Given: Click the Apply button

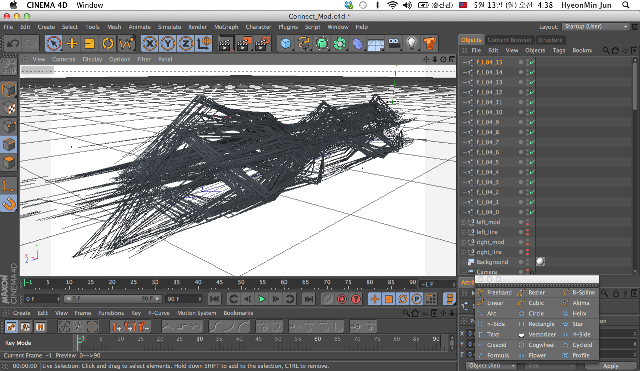Looking at the screenshot, I should [x=611, y=366].
